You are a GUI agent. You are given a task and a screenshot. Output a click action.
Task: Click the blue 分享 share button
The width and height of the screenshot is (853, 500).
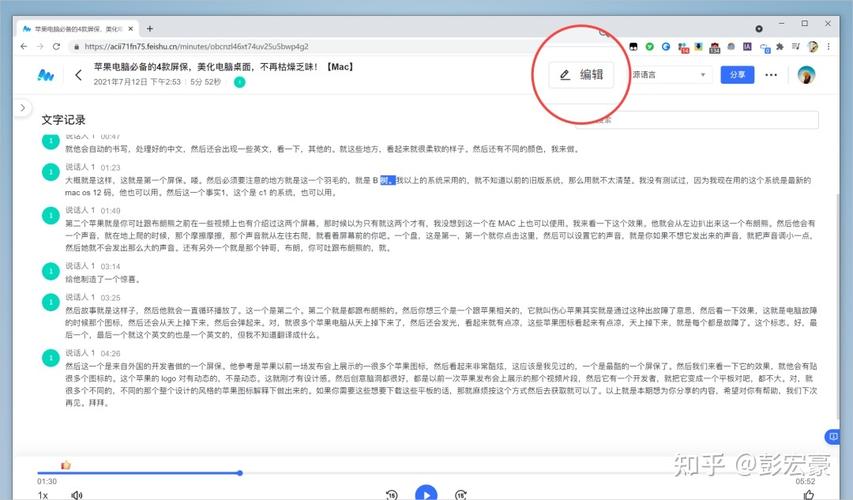[x=737, y=75]
